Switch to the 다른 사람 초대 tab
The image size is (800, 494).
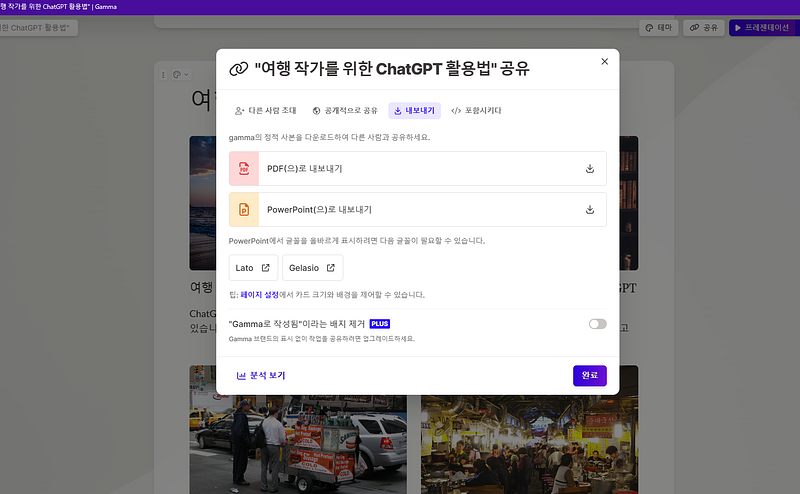coord(265,110)
